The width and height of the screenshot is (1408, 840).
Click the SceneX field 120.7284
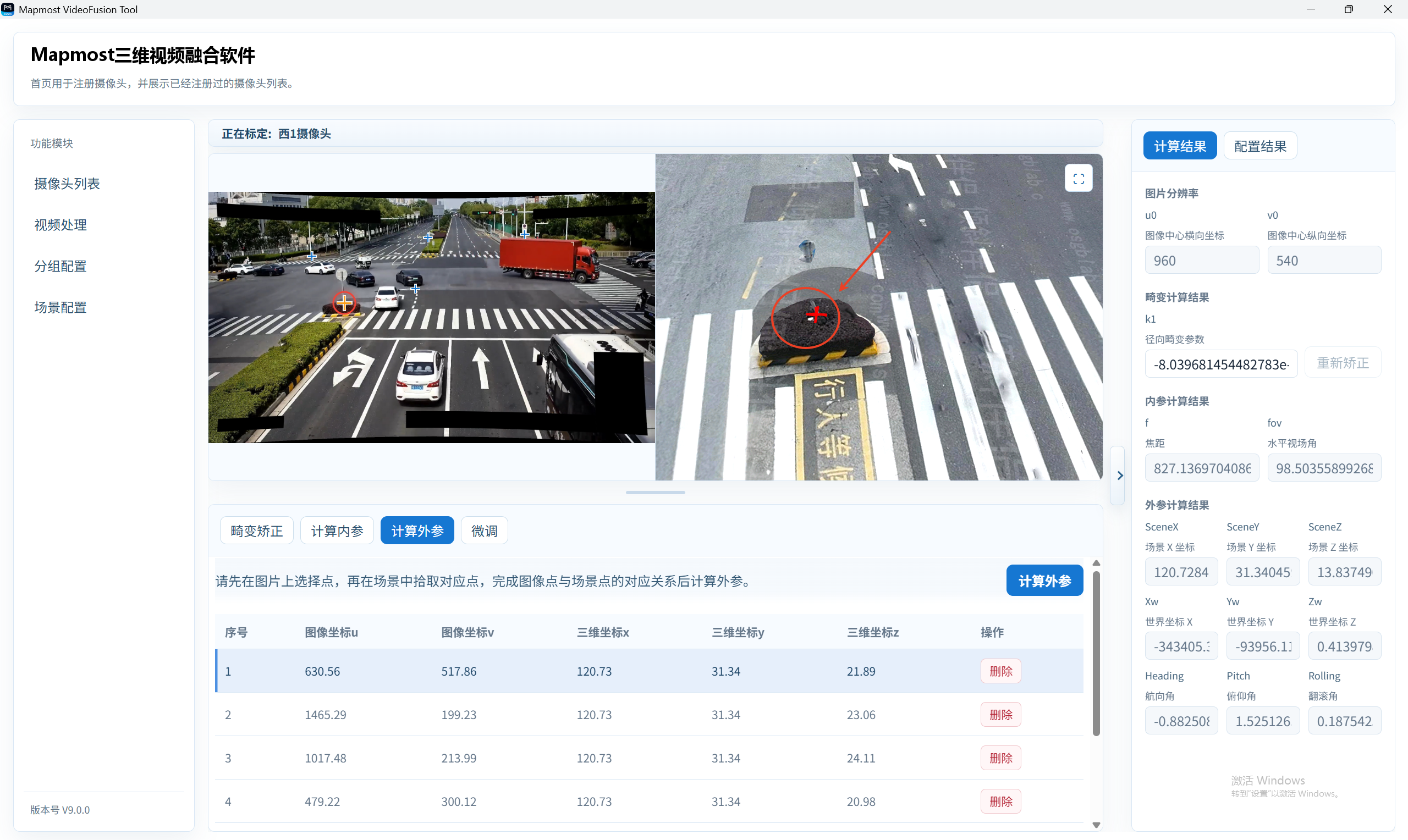(x=1181, y=572)
